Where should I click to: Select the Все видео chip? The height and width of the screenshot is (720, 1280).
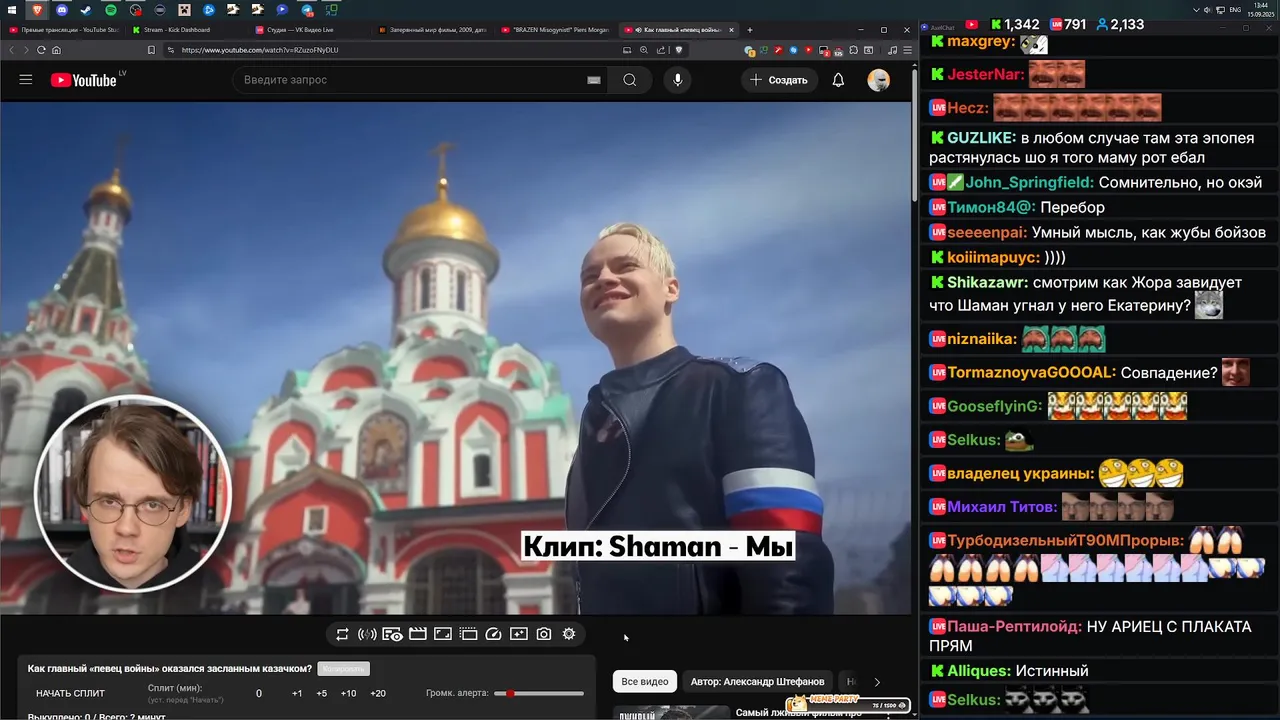coord(645,682)
